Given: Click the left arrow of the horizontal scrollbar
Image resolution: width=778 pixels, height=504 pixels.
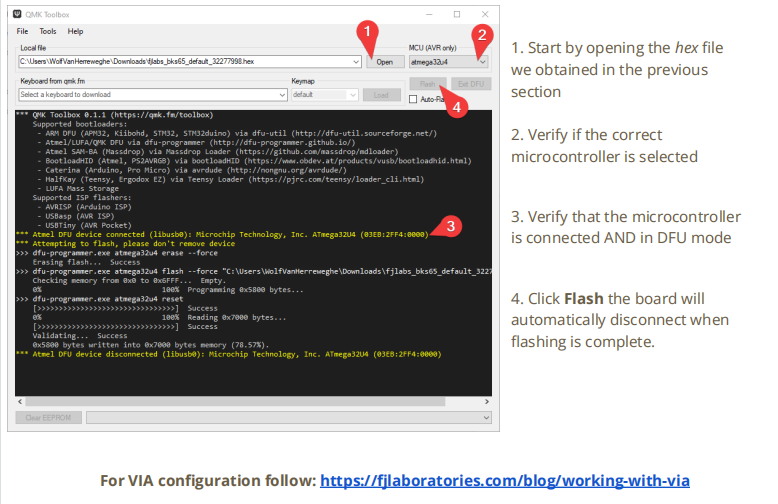Looking at the screenshot, I should pyautogui.click(x=20, y=401).
